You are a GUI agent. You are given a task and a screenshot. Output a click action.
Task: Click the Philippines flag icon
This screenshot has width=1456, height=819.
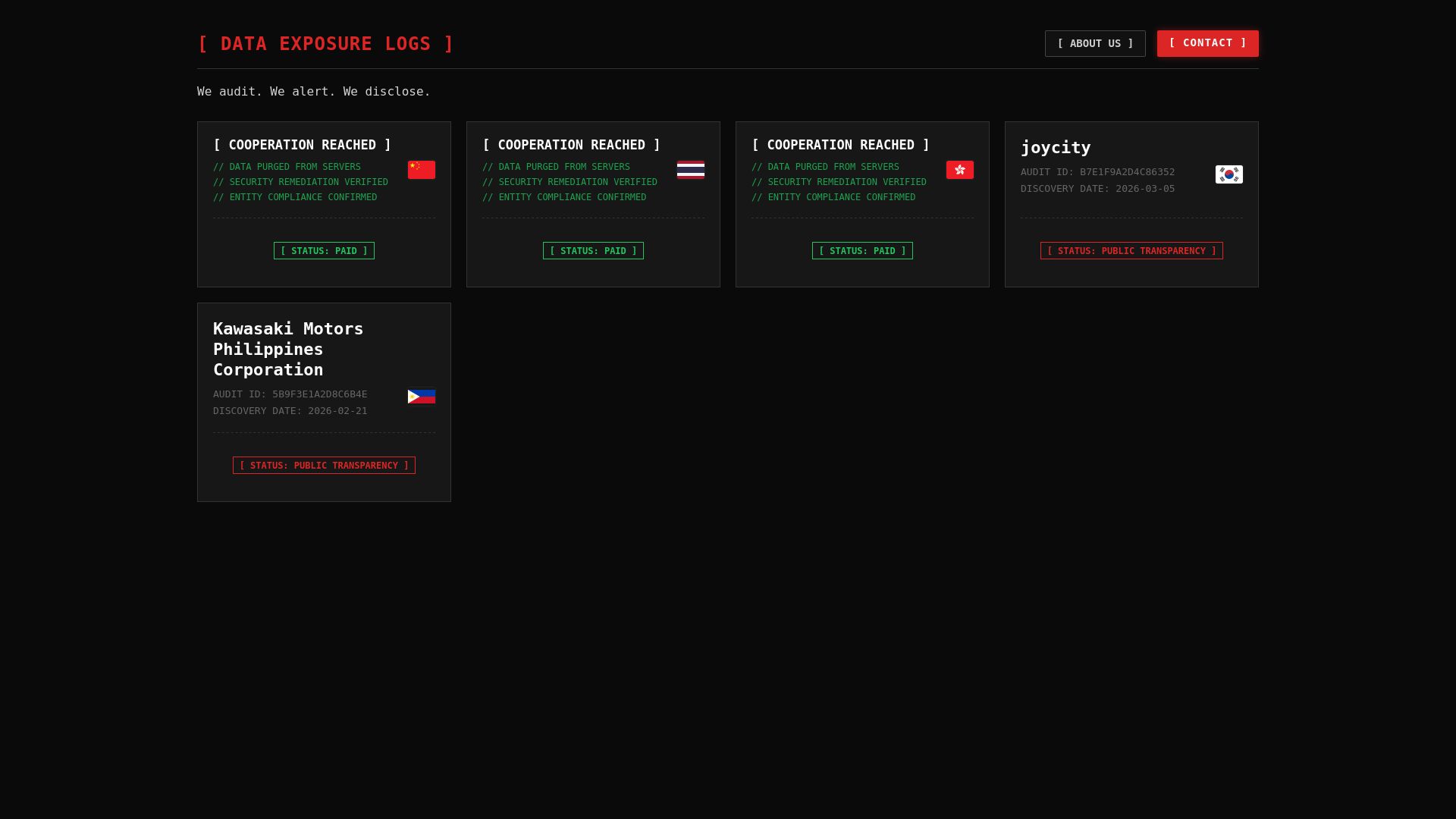tap(421, 397)
